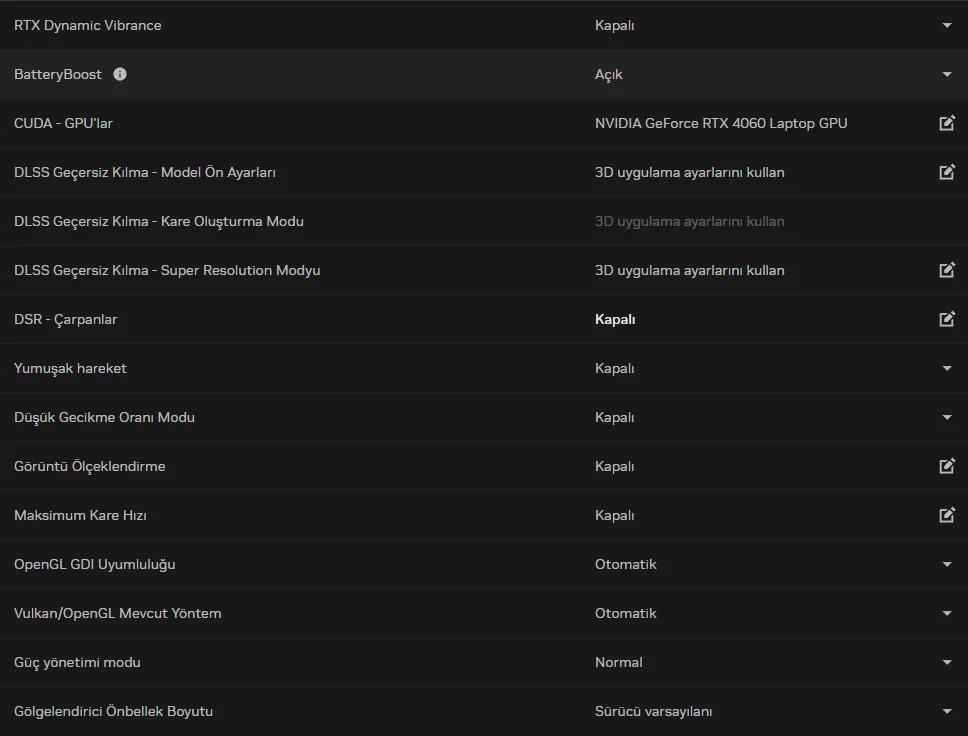Expand the OpenGL GDI Uyumluluğu dropdown
Image resolution: width=968 pixels, height=736 pixels.
[947, 564]
